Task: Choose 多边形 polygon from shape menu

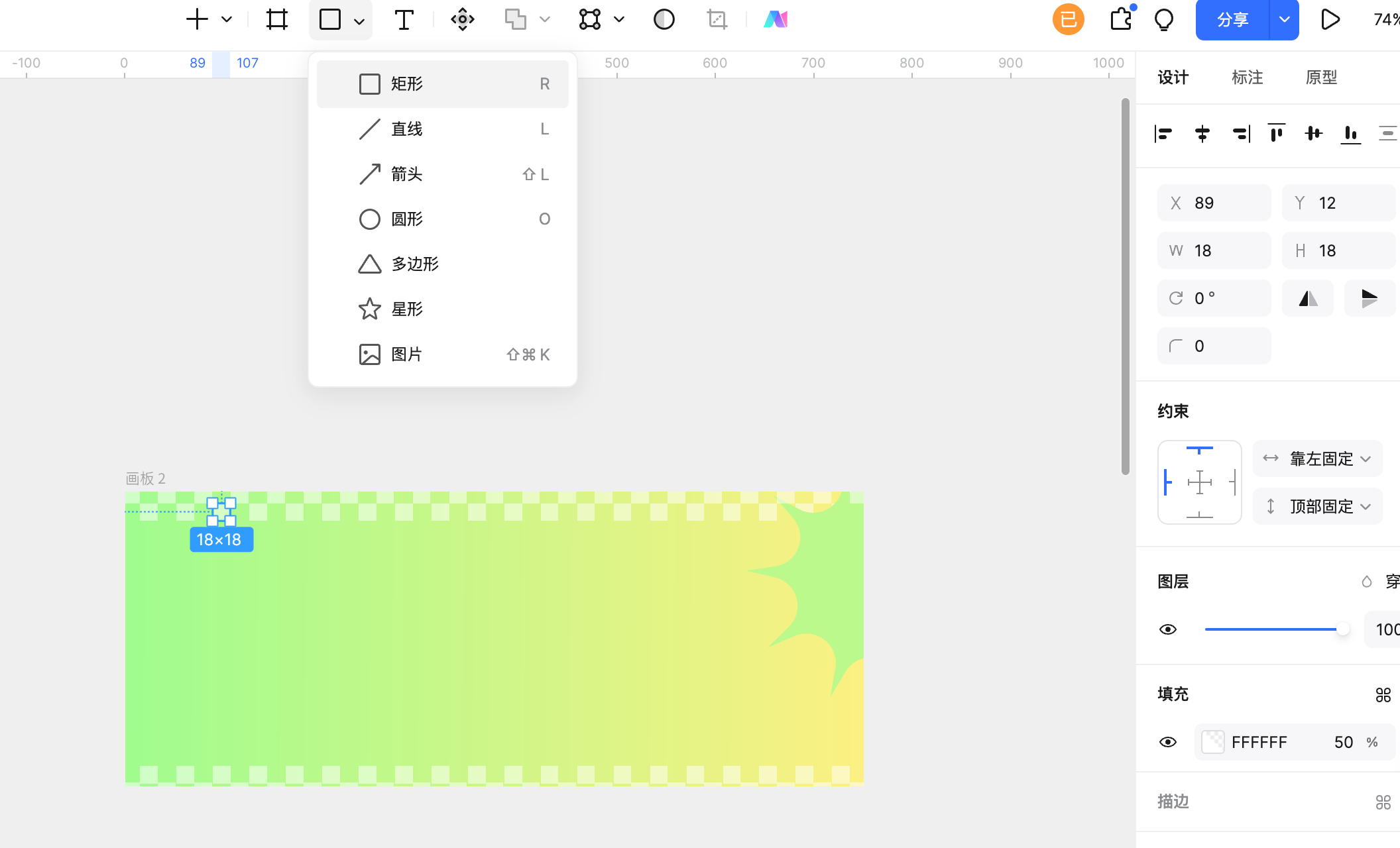Action: (x=443, y=264)
